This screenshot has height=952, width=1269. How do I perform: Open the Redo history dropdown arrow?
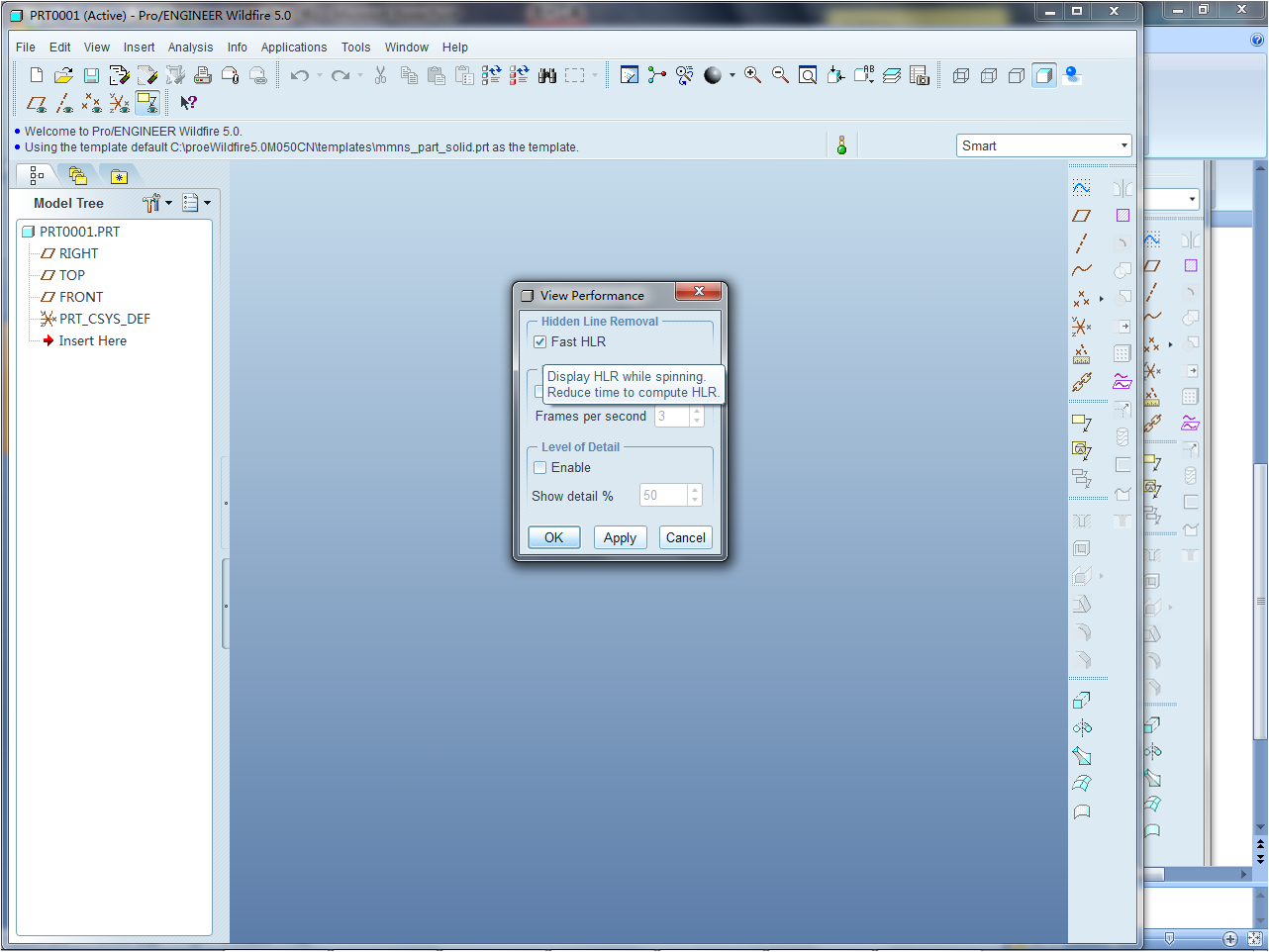click(x=359, y=75)
